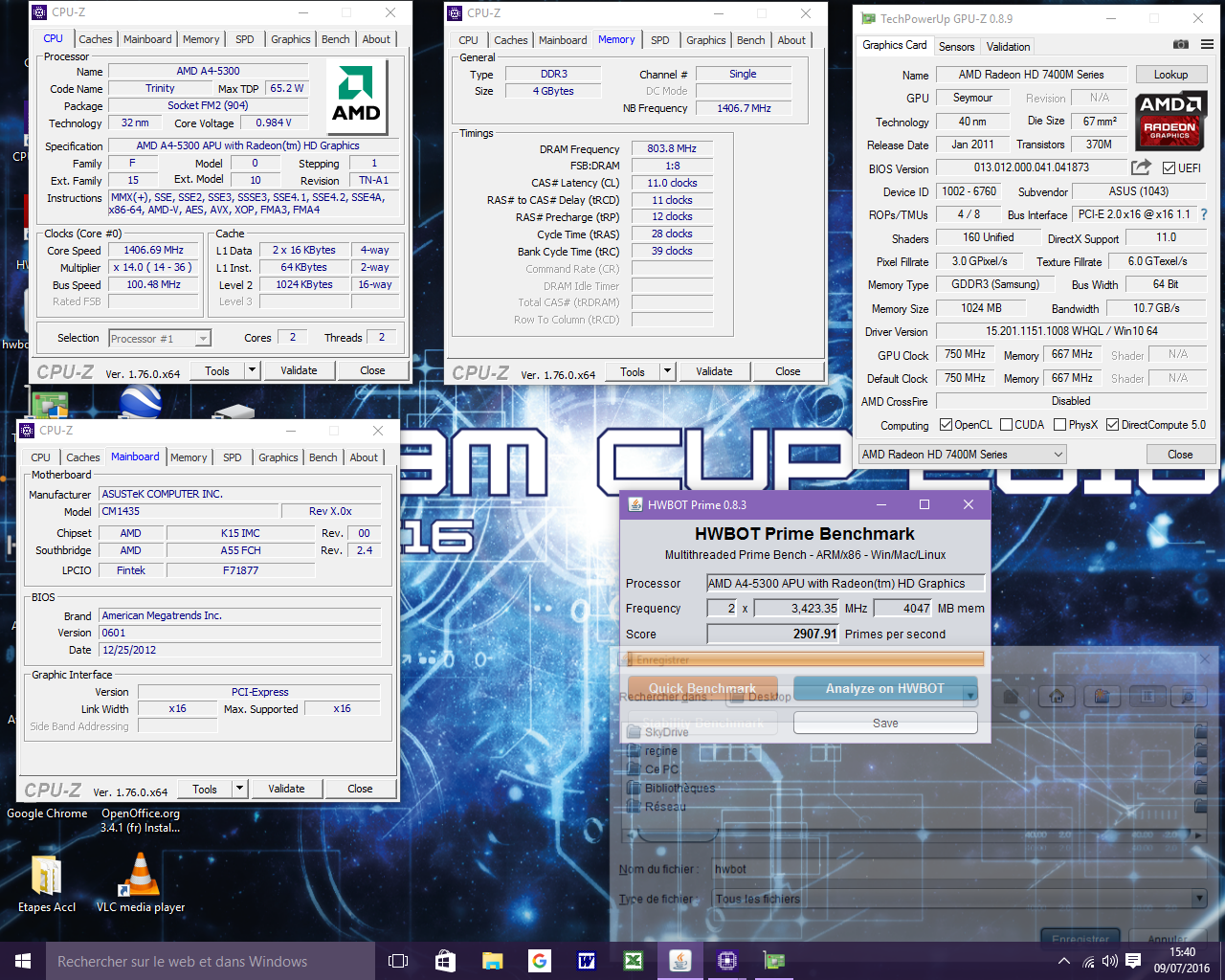
Task: Click the AMD Radeon Graphics logo in GPU-Z
Action: 1169,121
